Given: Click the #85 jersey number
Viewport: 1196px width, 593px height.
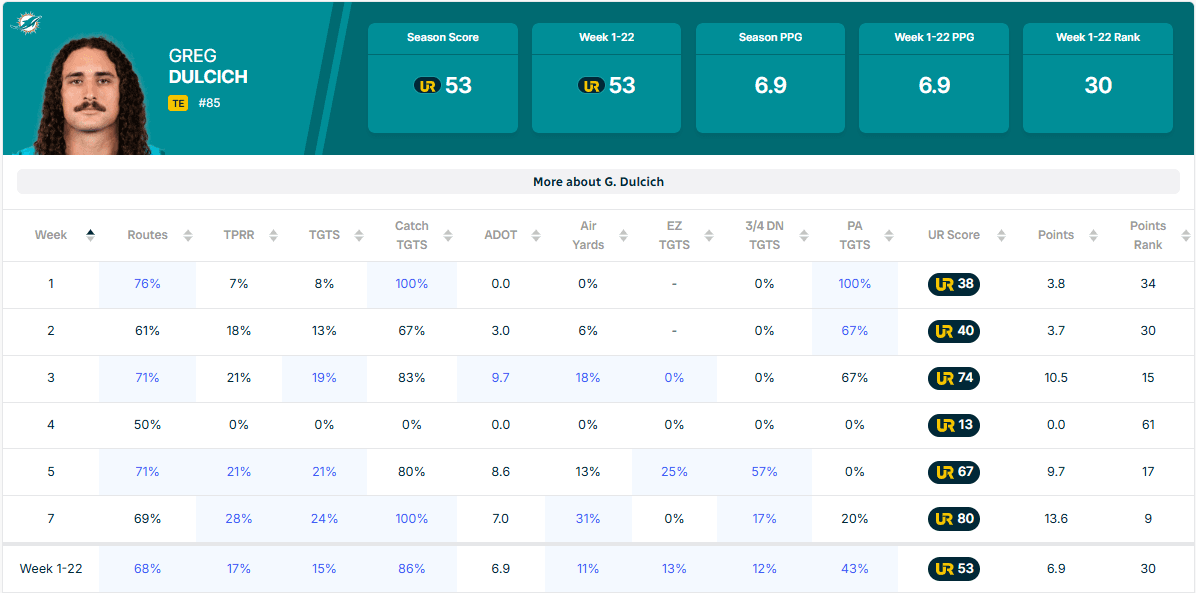Looking at the screenshot, I should click(x=209, y=103).
